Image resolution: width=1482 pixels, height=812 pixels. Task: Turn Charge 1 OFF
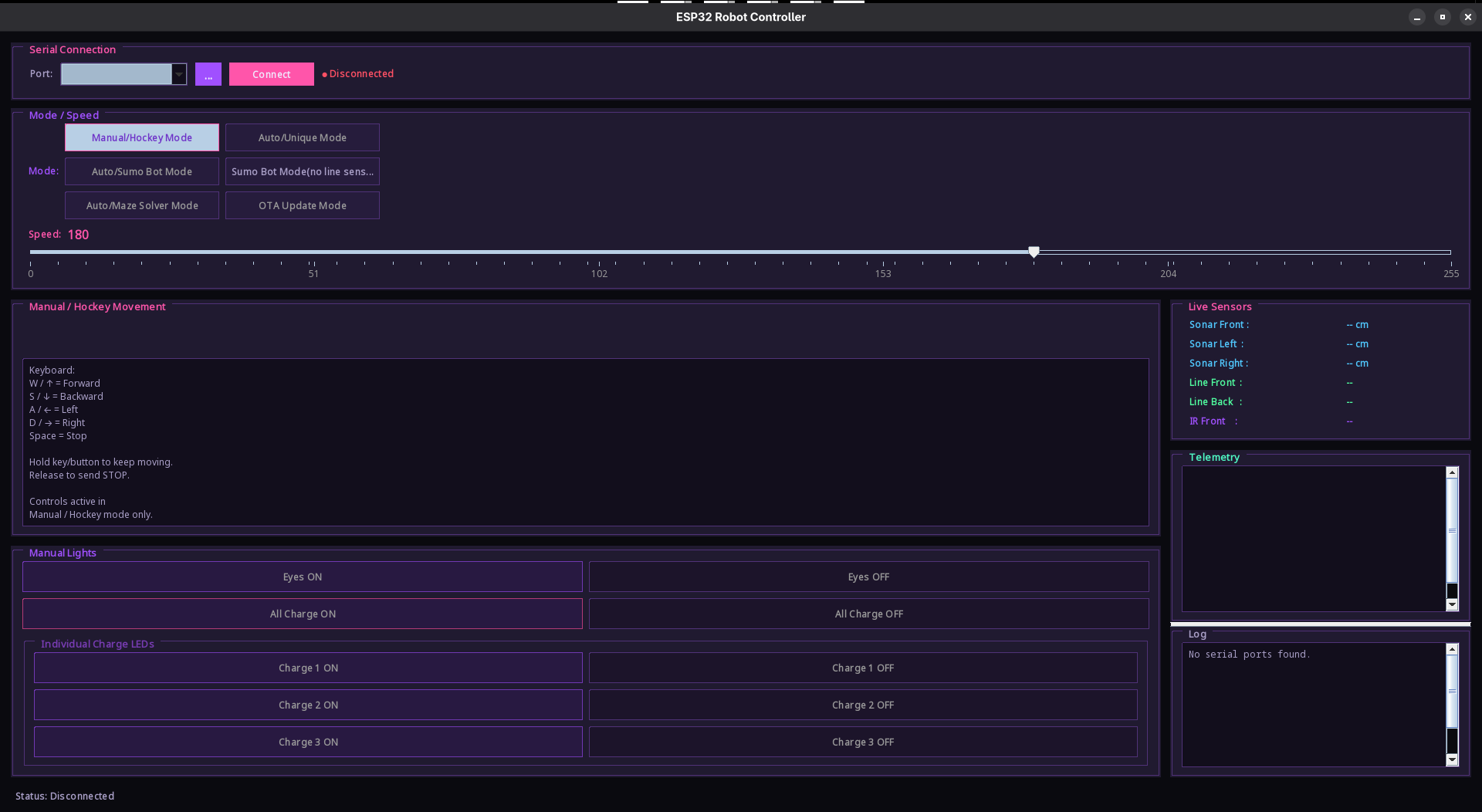863,668
